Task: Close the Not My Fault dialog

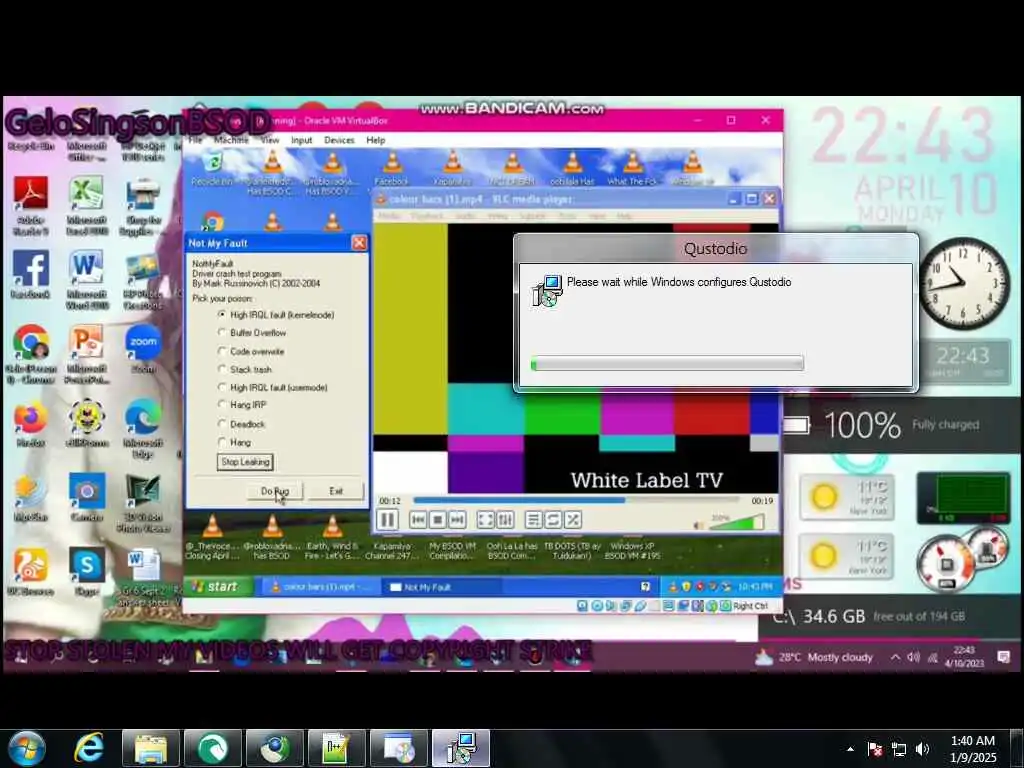Action: (x=359, y=243)
